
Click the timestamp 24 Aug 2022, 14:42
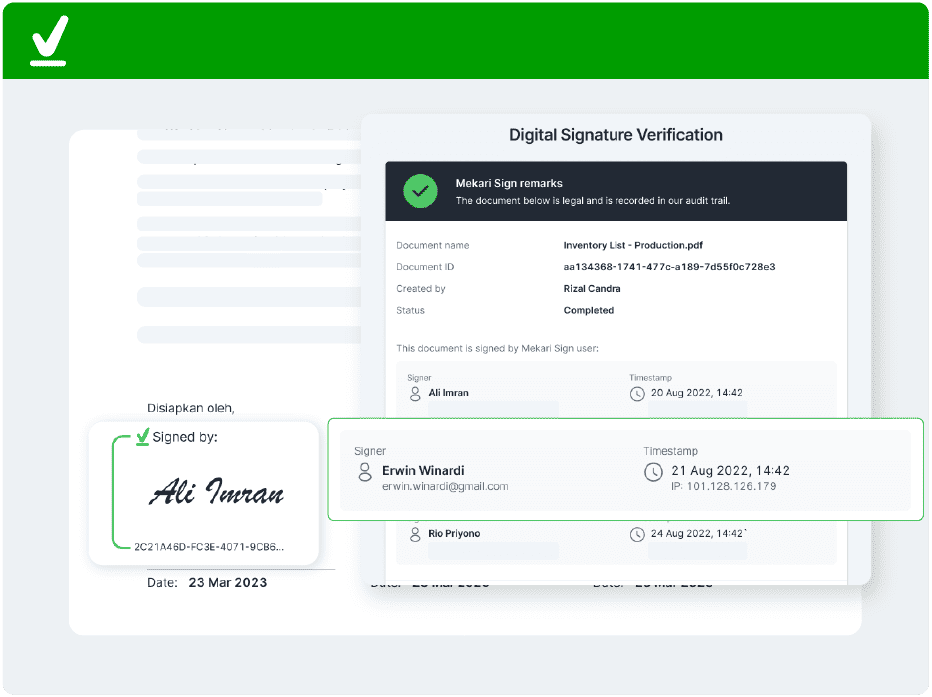point(697,534)
